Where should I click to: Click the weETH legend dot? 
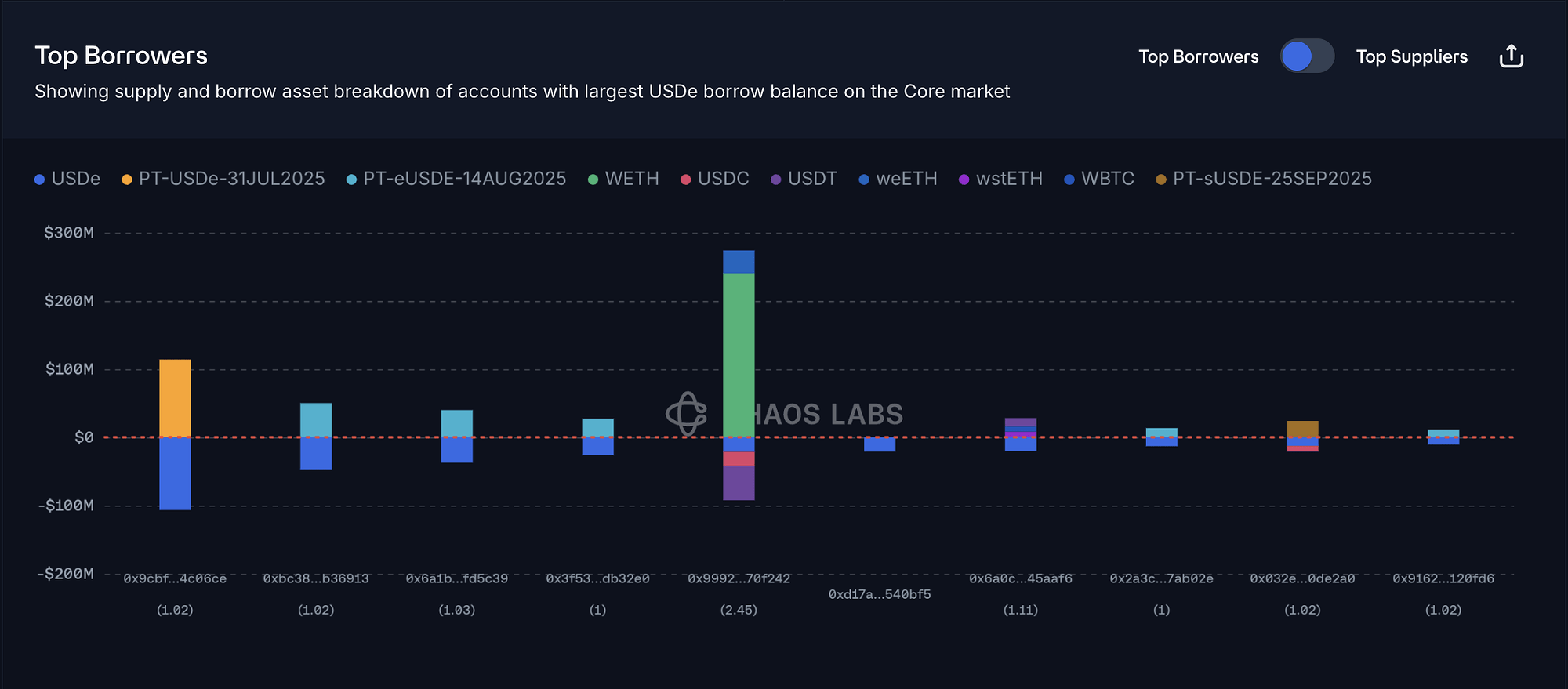(864, 180)
